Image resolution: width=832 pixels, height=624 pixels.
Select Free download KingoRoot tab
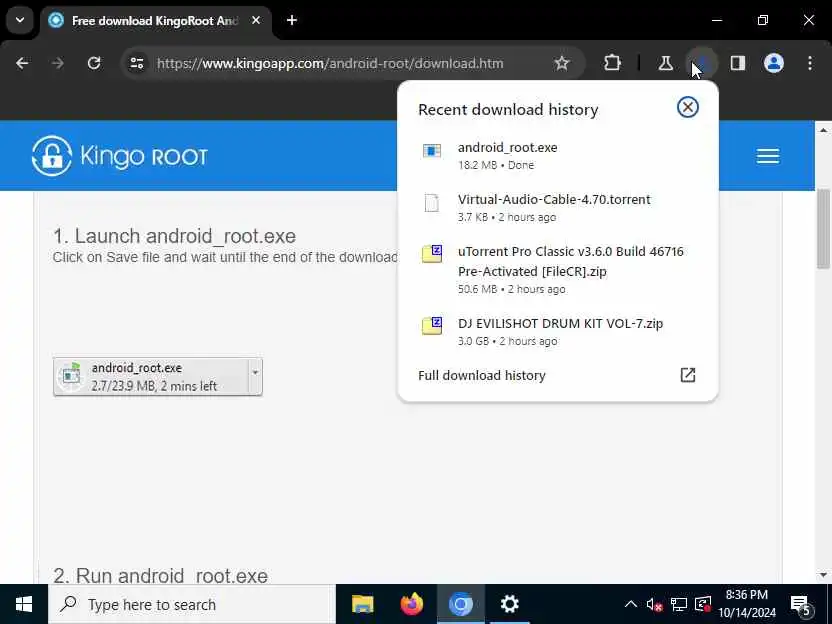pyautogui.click(x=155, y=21)
